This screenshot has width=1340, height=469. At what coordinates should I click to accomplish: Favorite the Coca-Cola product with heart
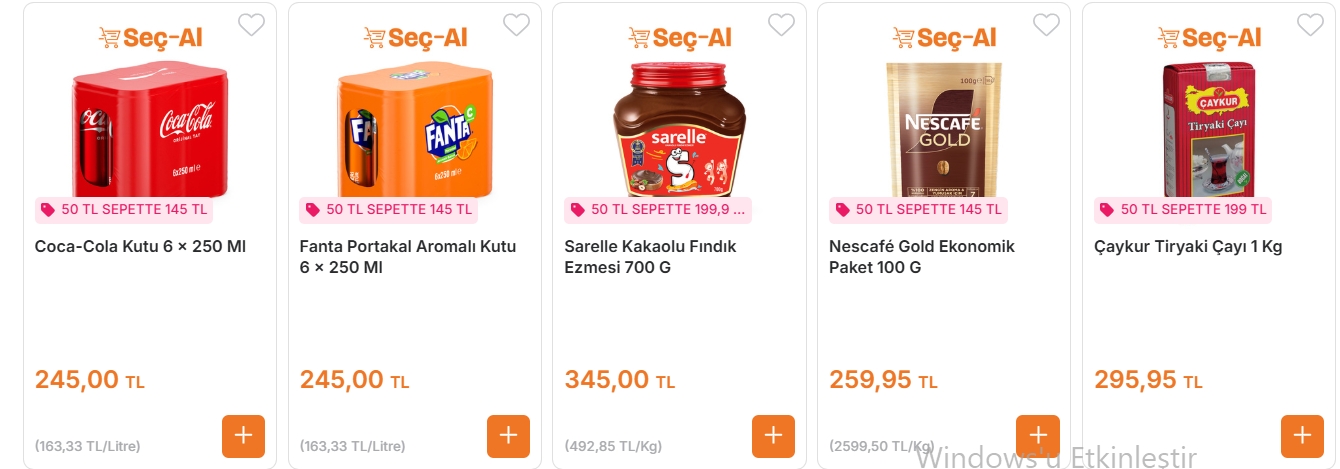[251, 25]
